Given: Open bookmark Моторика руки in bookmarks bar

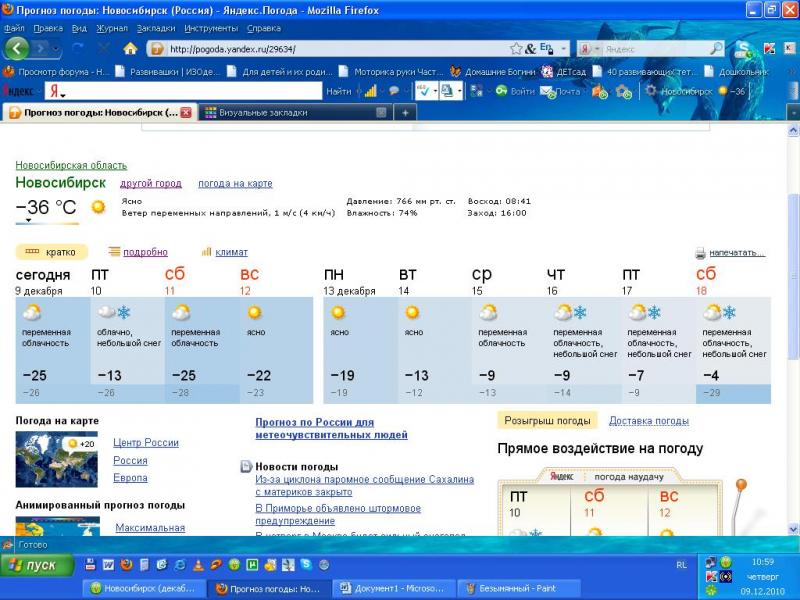Looking at the screenshot, I should (x=390, y=72).
